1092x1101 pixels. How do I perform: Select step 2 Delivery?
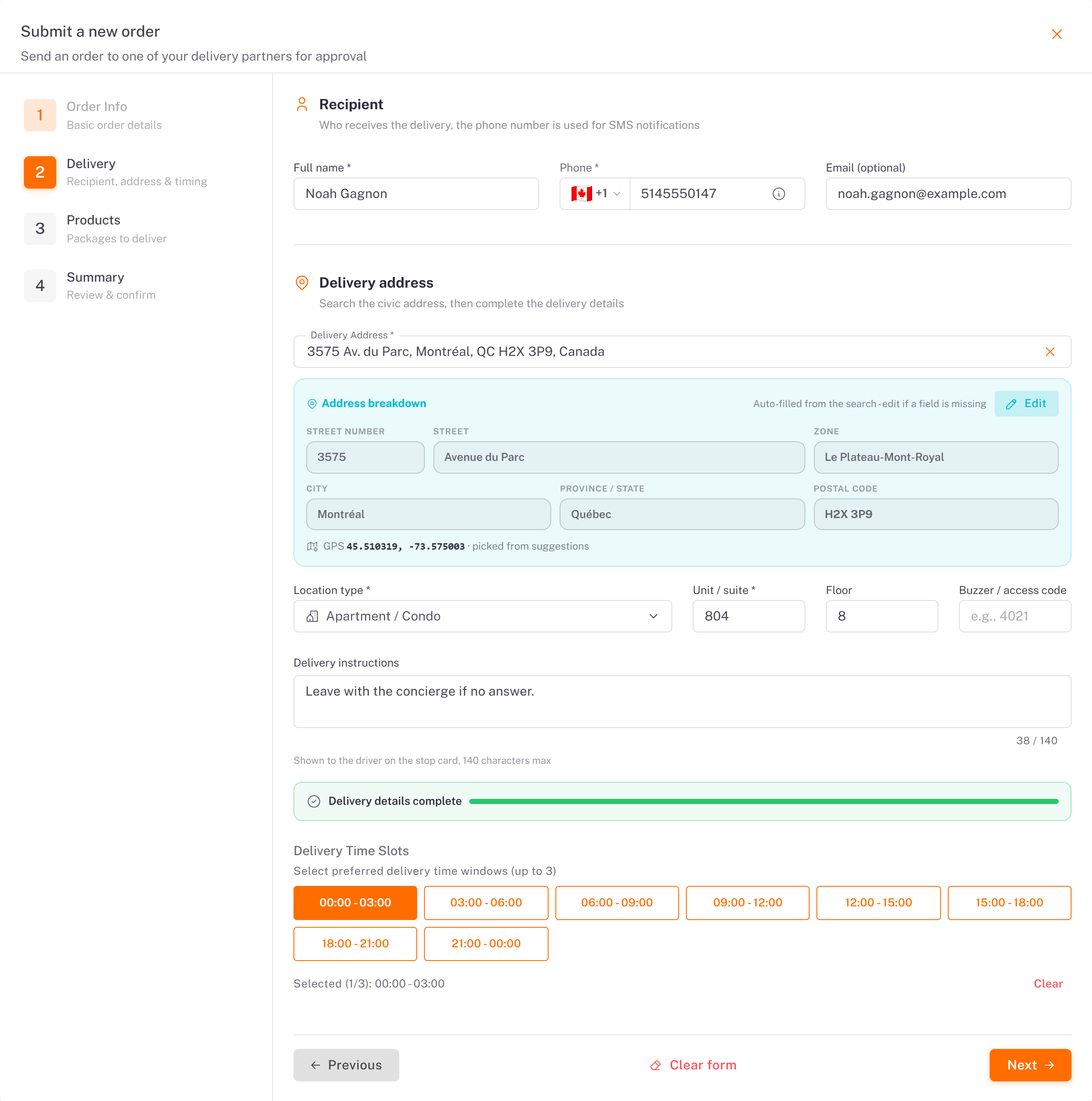coord(116,172)
